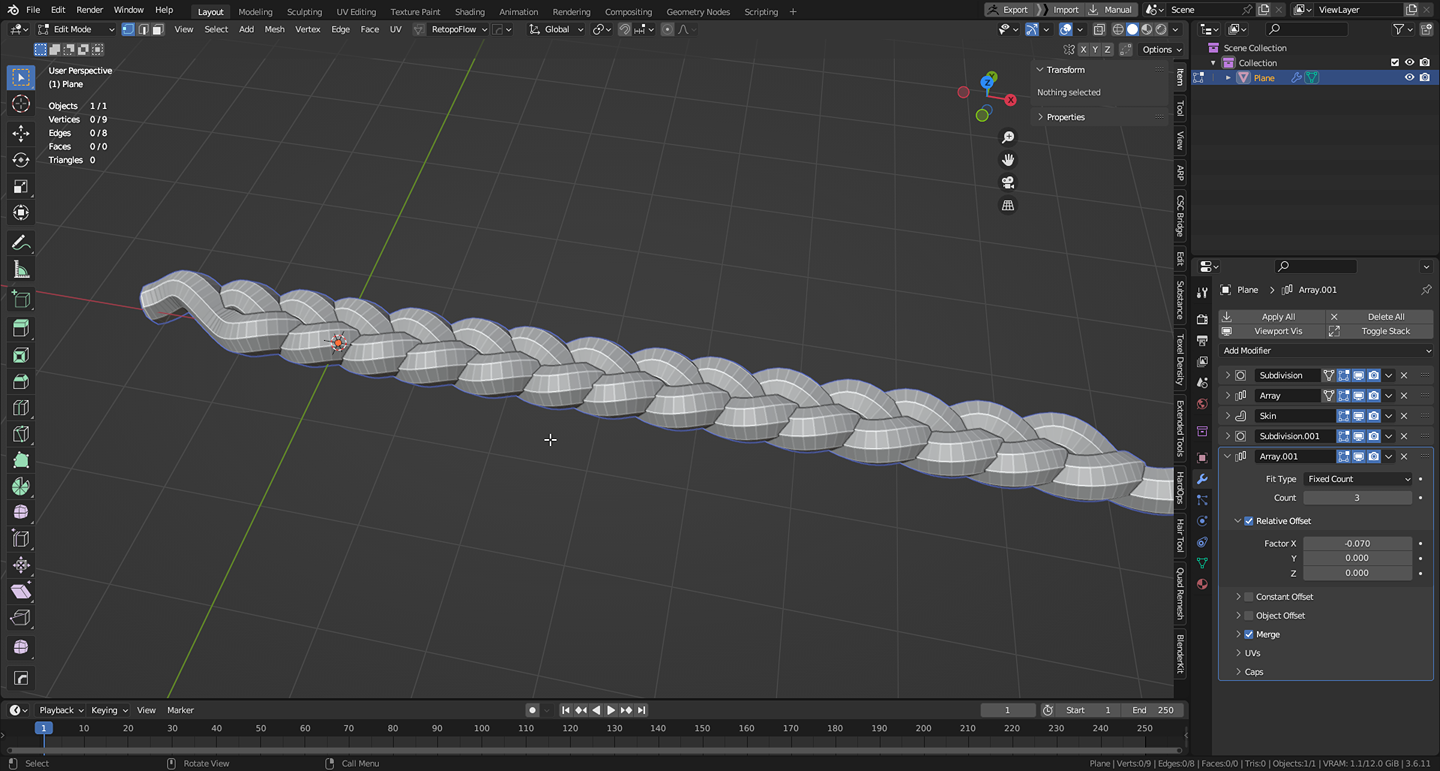Select the Measure tool
1440x771 pixels.
pyautogui.click(x=21, y=270)
